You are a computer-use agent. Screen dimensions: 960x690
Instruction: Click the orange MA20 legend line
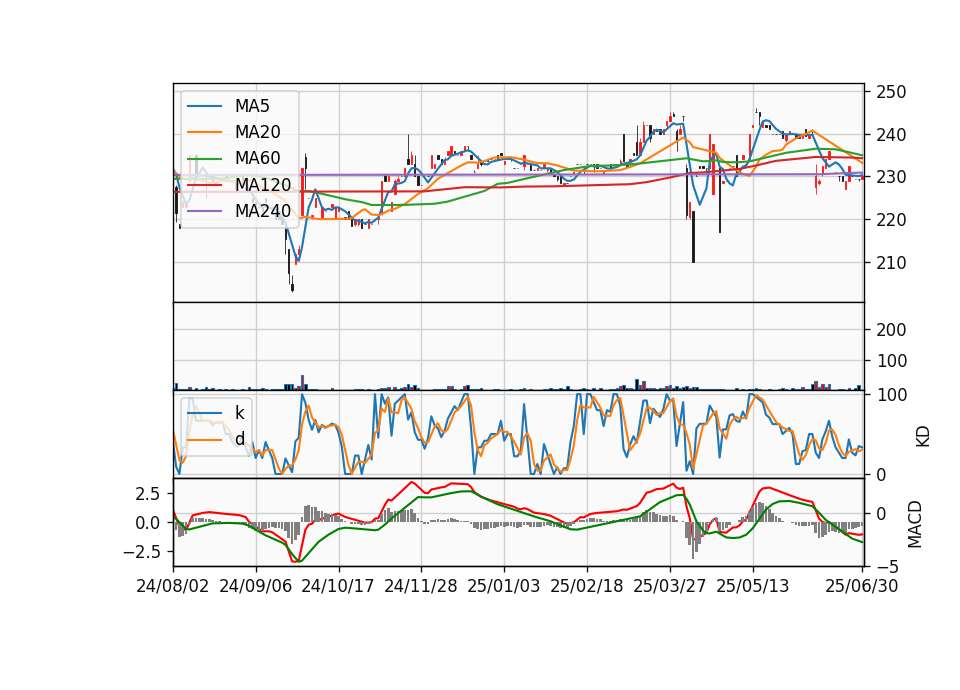[204, 132]
